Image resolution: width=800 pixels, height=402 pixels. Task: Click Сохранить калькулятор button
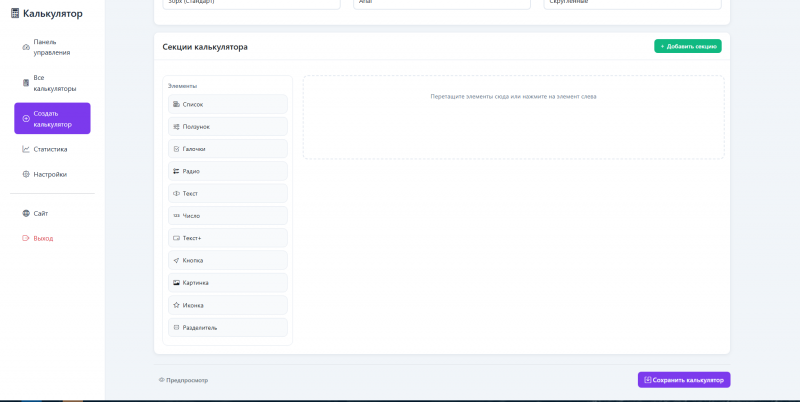tap(684, 380)
